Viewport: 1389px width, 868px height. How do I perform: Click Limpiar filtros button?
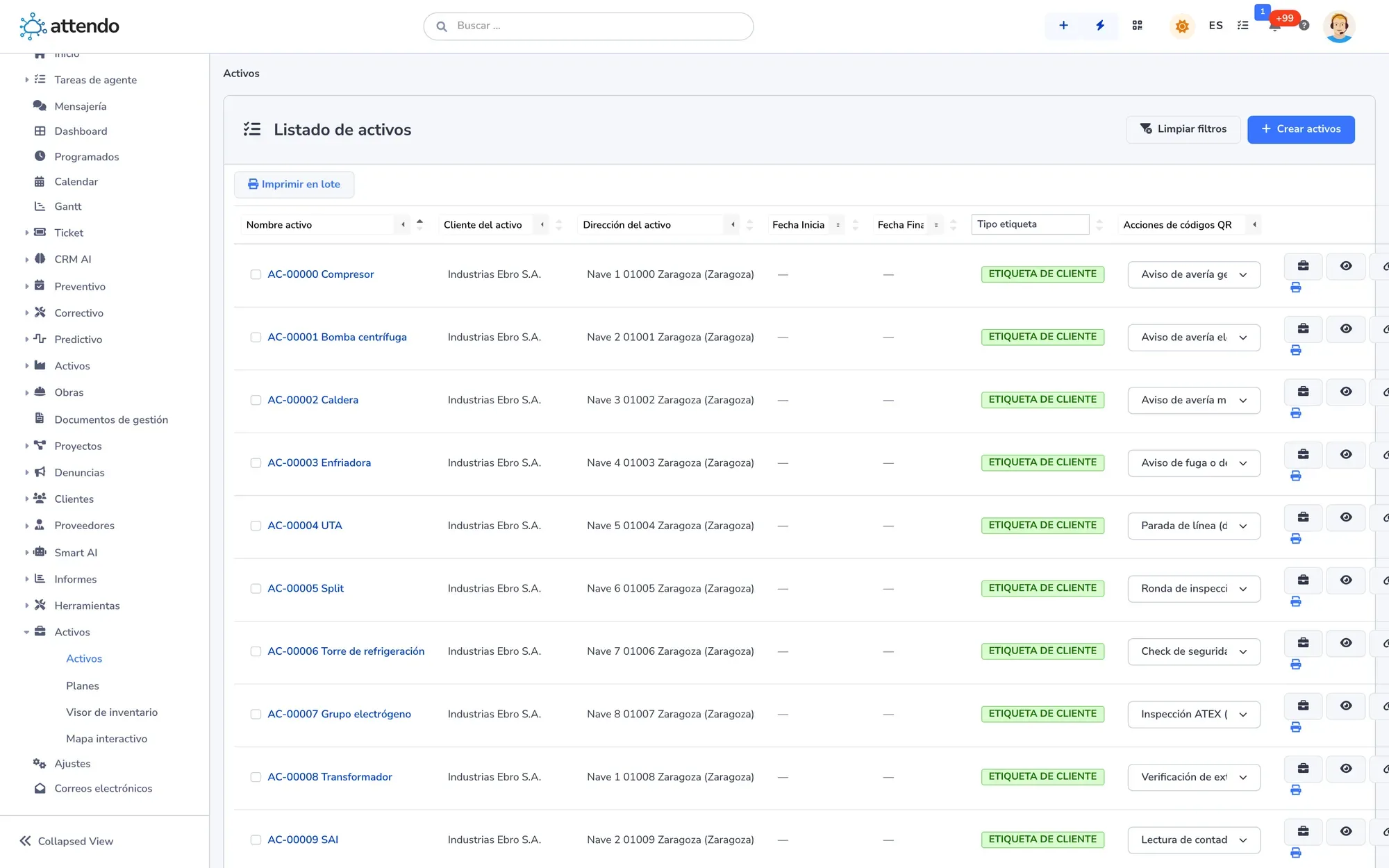[1183, 129]
